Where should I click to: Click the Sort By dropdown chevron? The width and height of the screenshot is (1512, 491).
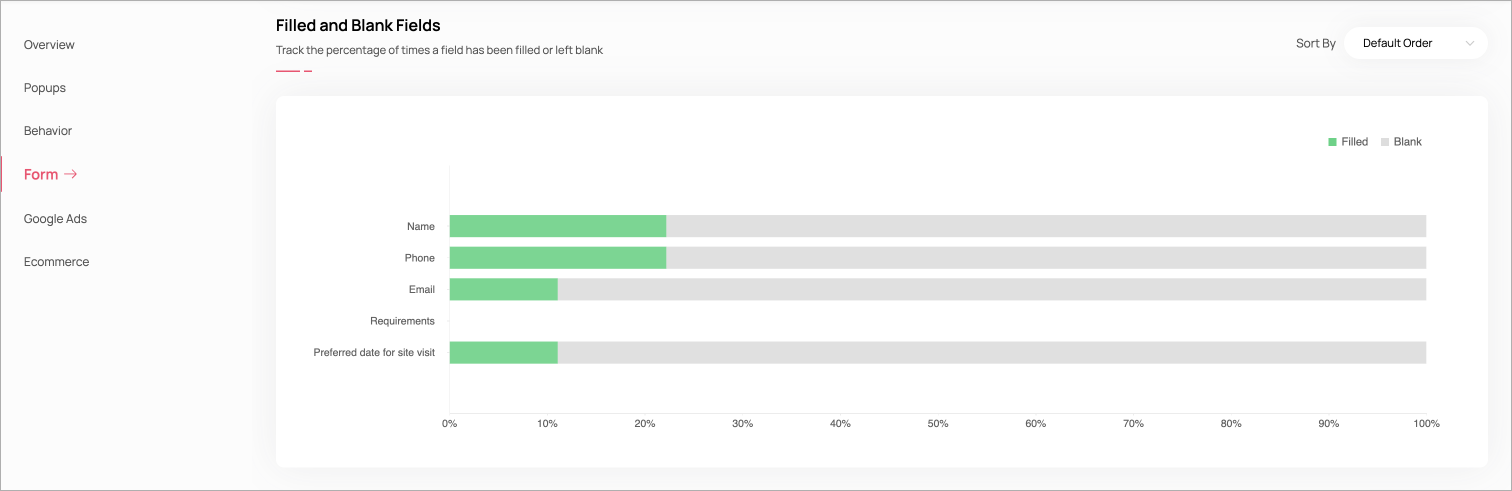(x=1469, y=43)
